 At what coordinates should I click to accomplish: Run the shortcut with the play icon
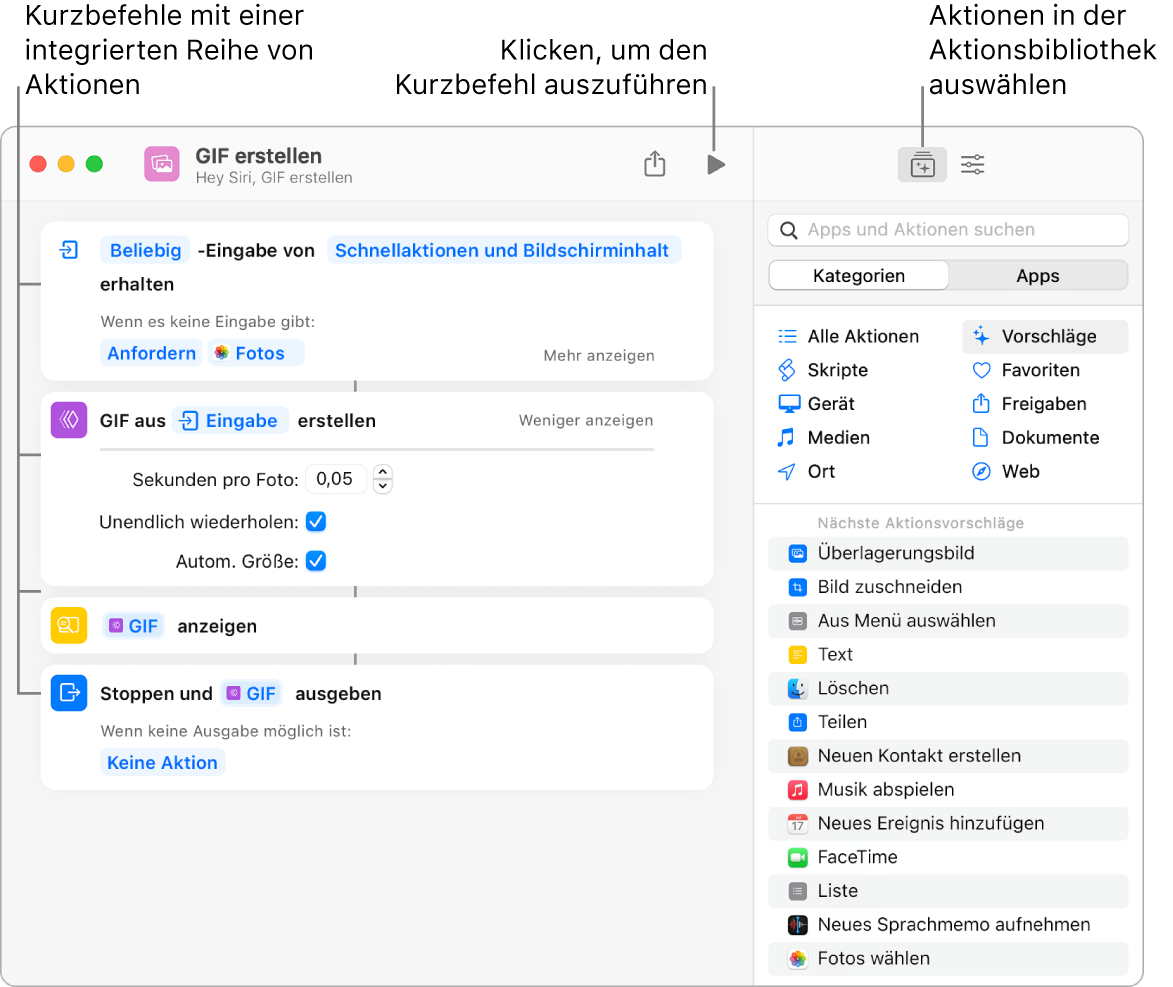(716, 164)
